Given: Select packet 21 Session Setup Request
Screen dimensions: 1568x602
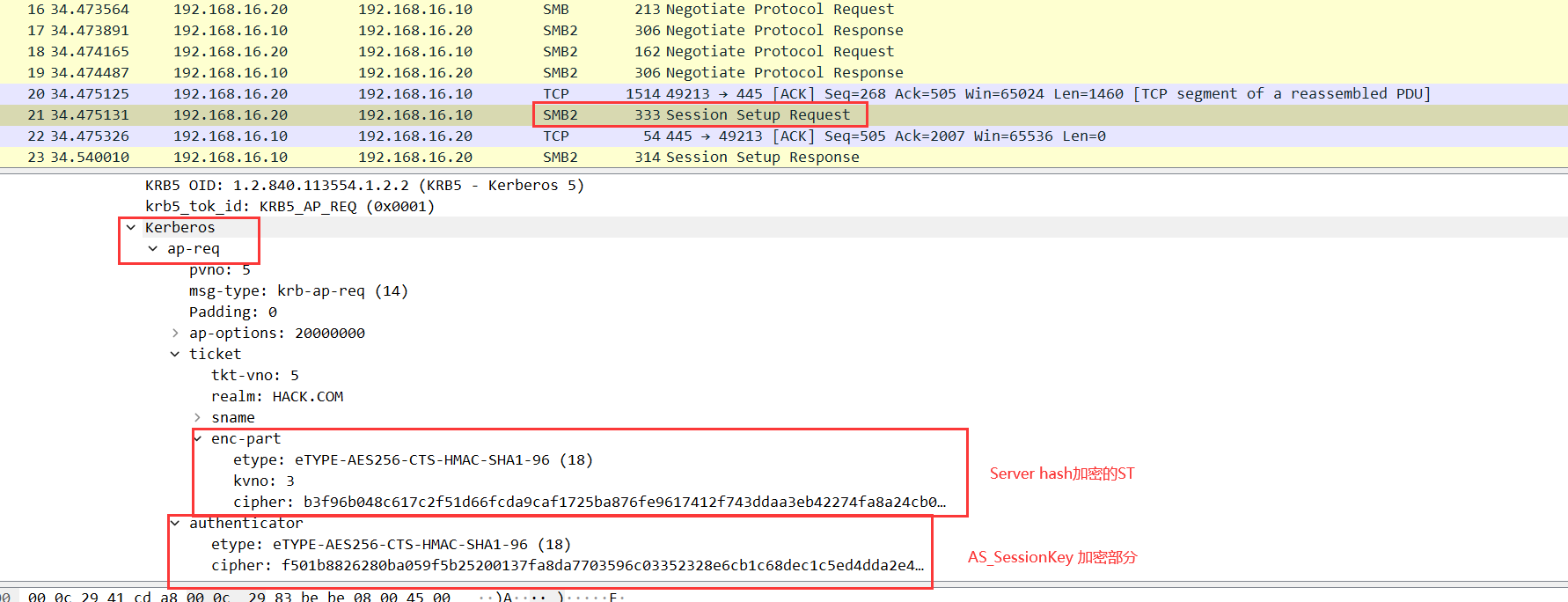Looking at the screenshot, I should point(742,115).
